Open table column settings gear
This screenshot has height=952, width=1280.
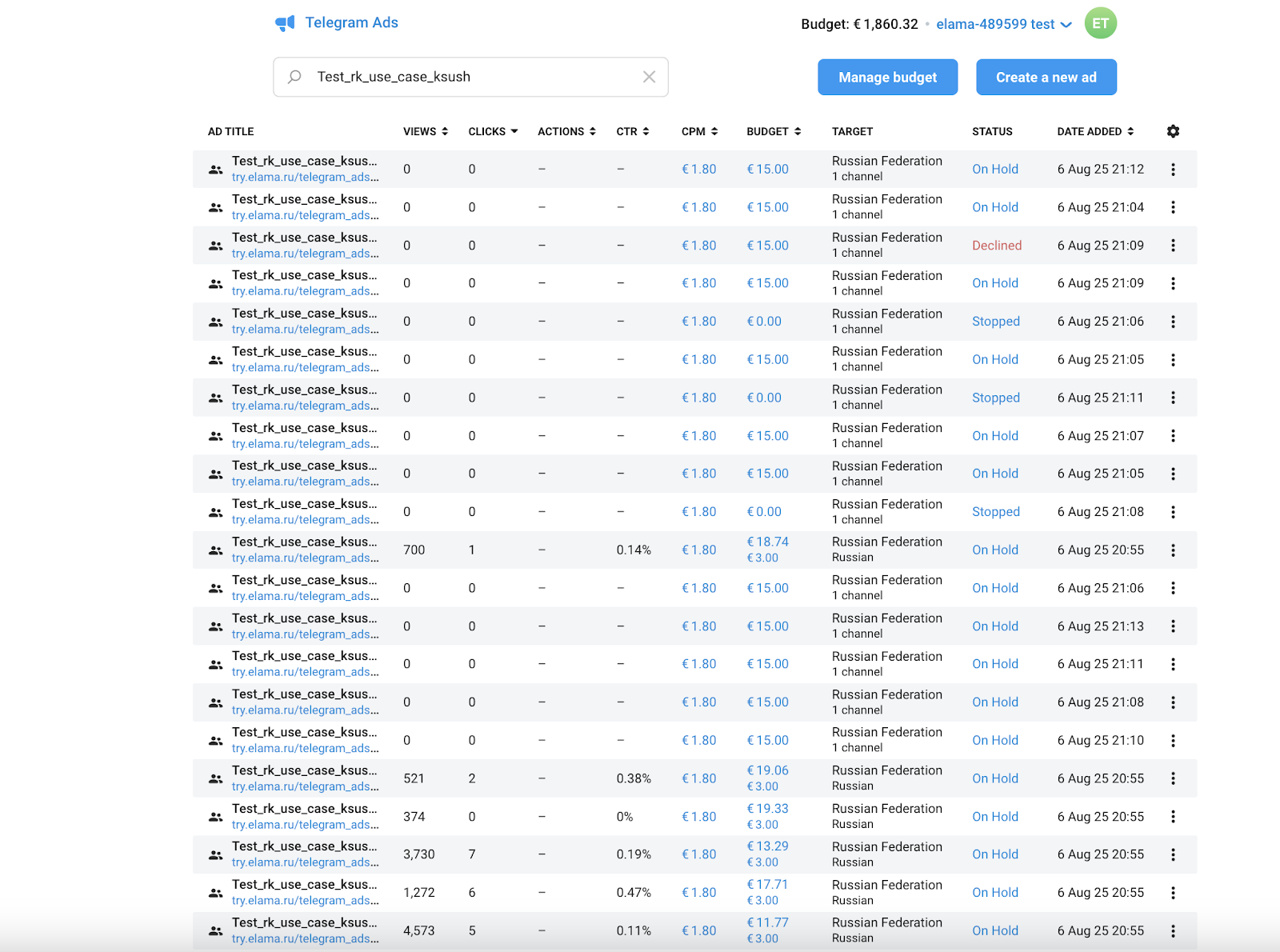pos(1173,131)
